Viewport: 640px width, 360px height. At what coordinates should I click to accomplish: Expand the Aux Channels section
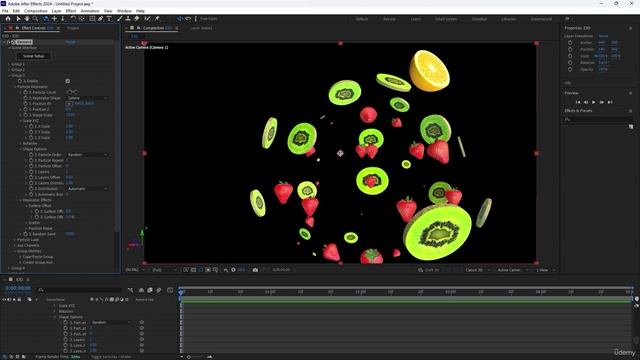tap(15, 245)
